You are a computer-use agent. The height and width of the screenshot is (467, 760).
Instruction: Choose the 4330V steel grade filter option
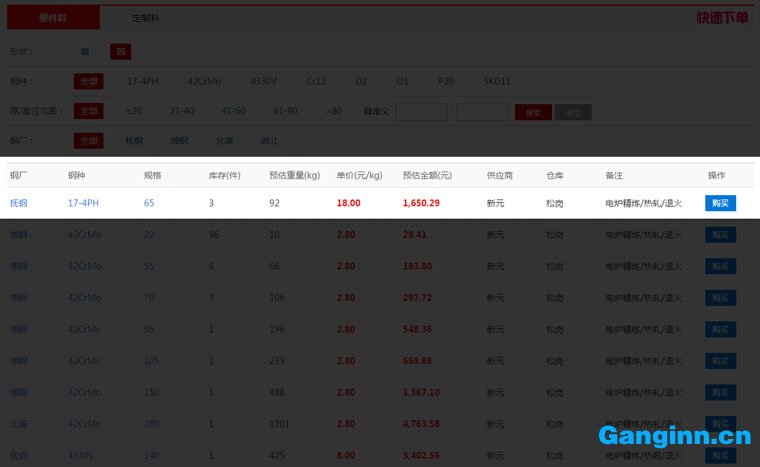click(264, 81)
